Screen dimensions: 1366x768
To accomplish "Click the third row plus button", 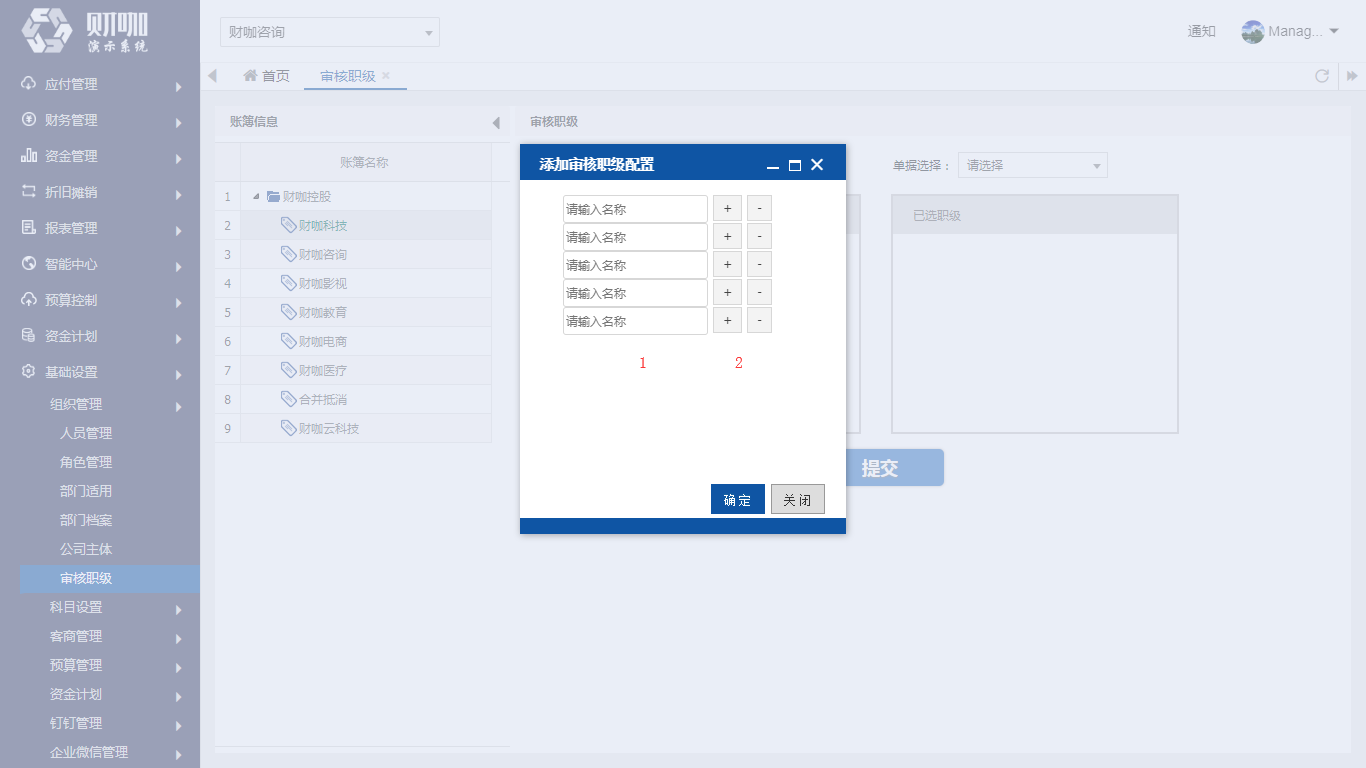I will pyautogui.click(x=727, y=265).
